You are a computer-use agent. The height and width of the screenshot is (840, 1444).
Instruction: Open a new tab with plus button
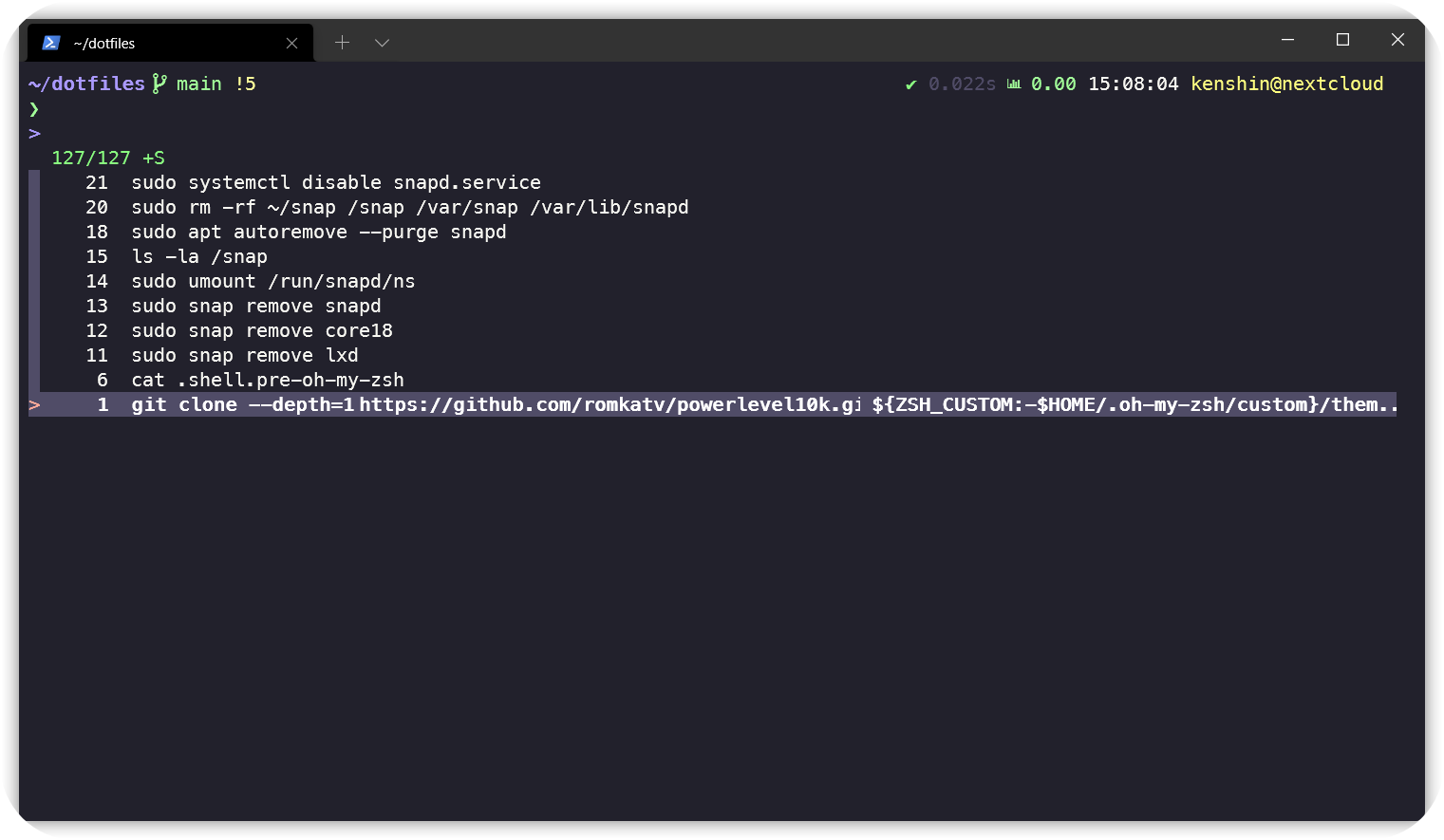342,43
